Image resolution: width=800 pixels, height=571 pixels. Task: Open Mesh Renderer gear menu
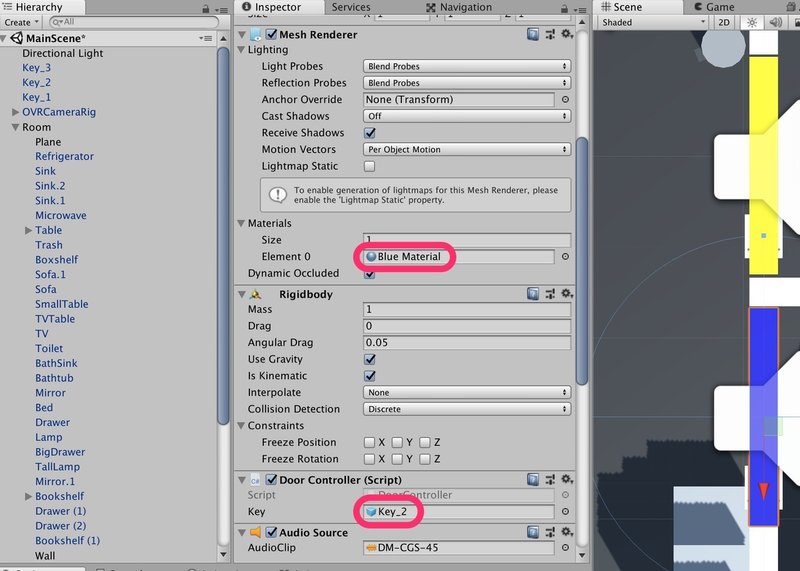[566, 34]
